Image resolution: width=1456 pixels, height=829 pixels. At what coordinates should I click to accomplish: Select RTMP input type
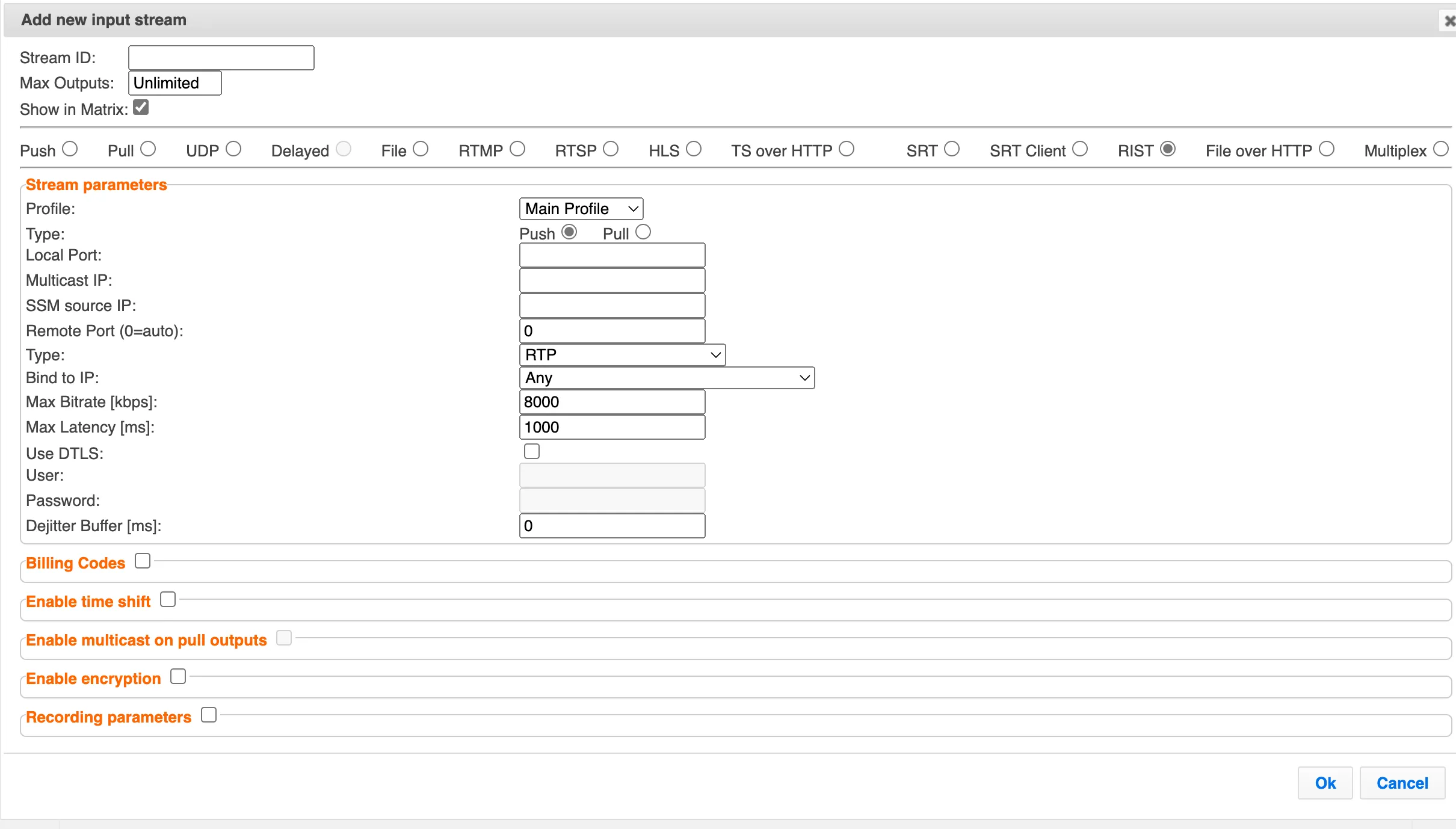click(517, 149)
